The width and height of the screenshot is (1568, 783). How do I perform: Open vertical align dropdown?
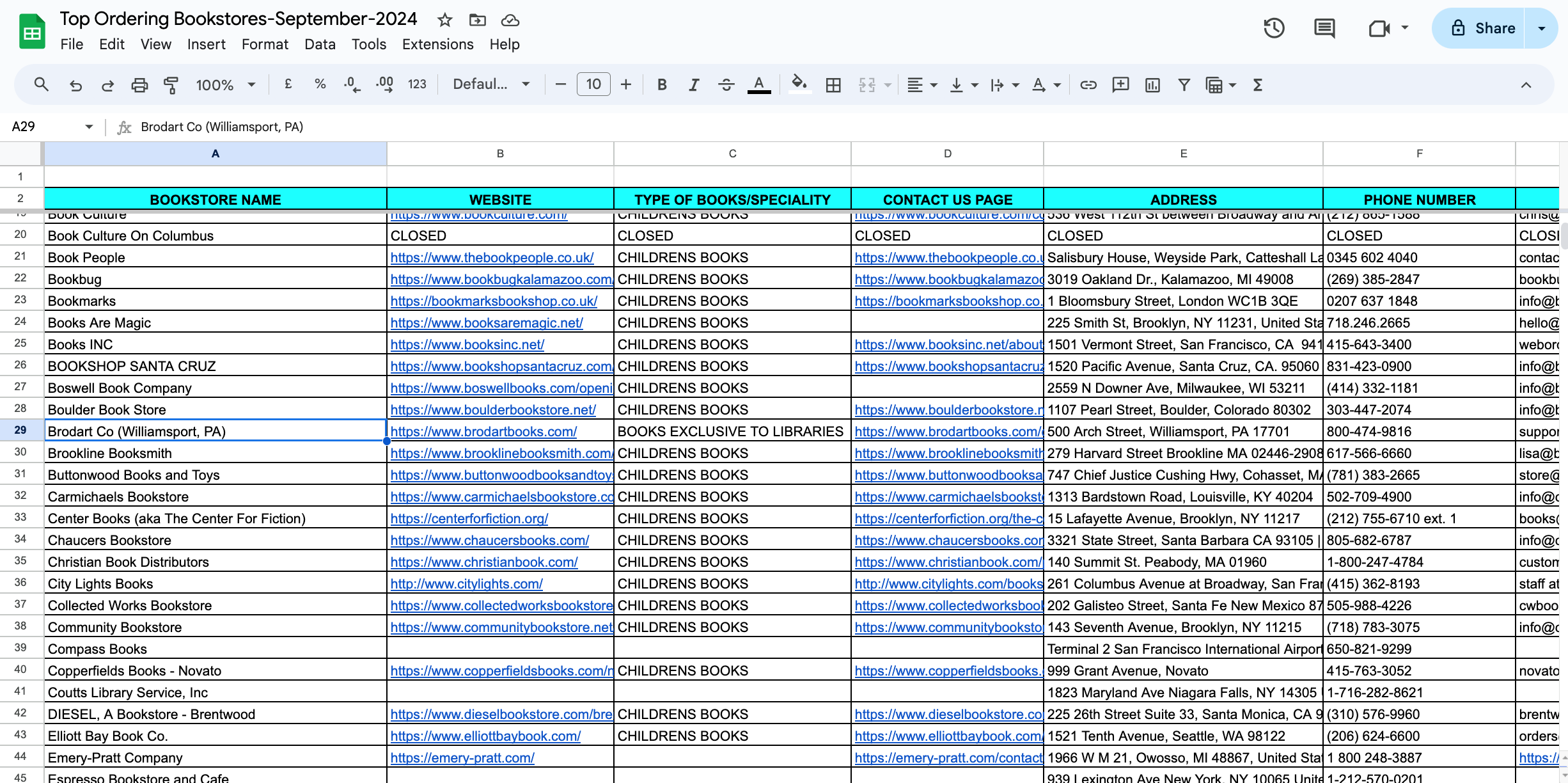[964, 84]
